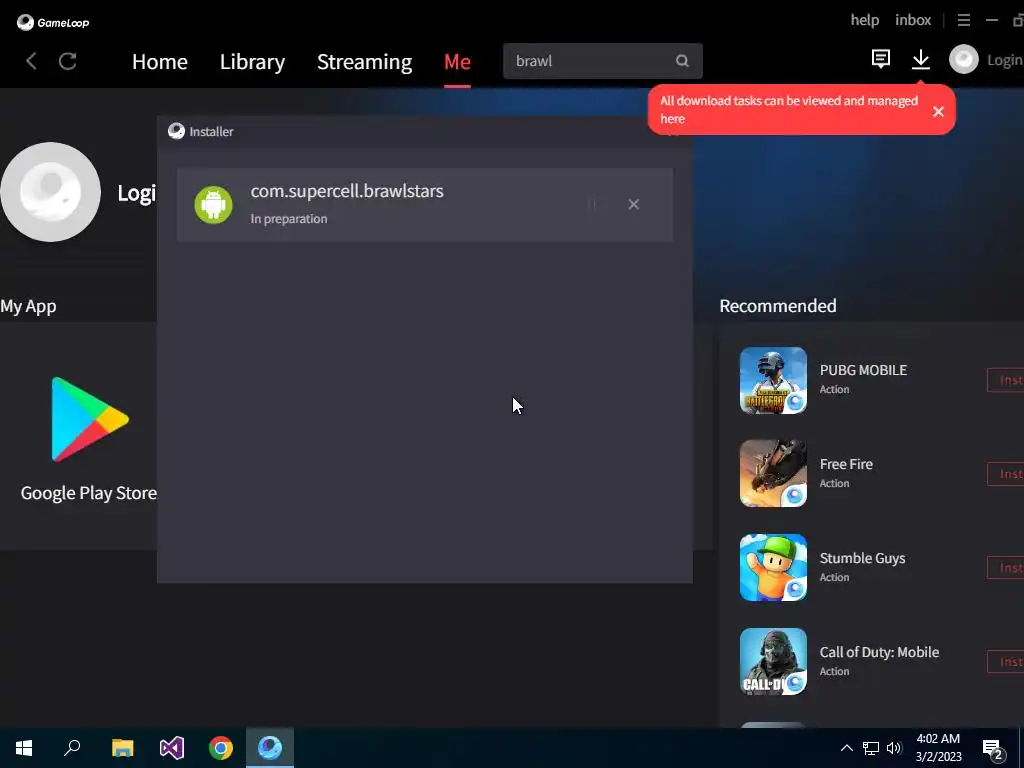Viewport: 1024px width, 768px height.
Task: Click the My App heading
Action: [28, 306]
